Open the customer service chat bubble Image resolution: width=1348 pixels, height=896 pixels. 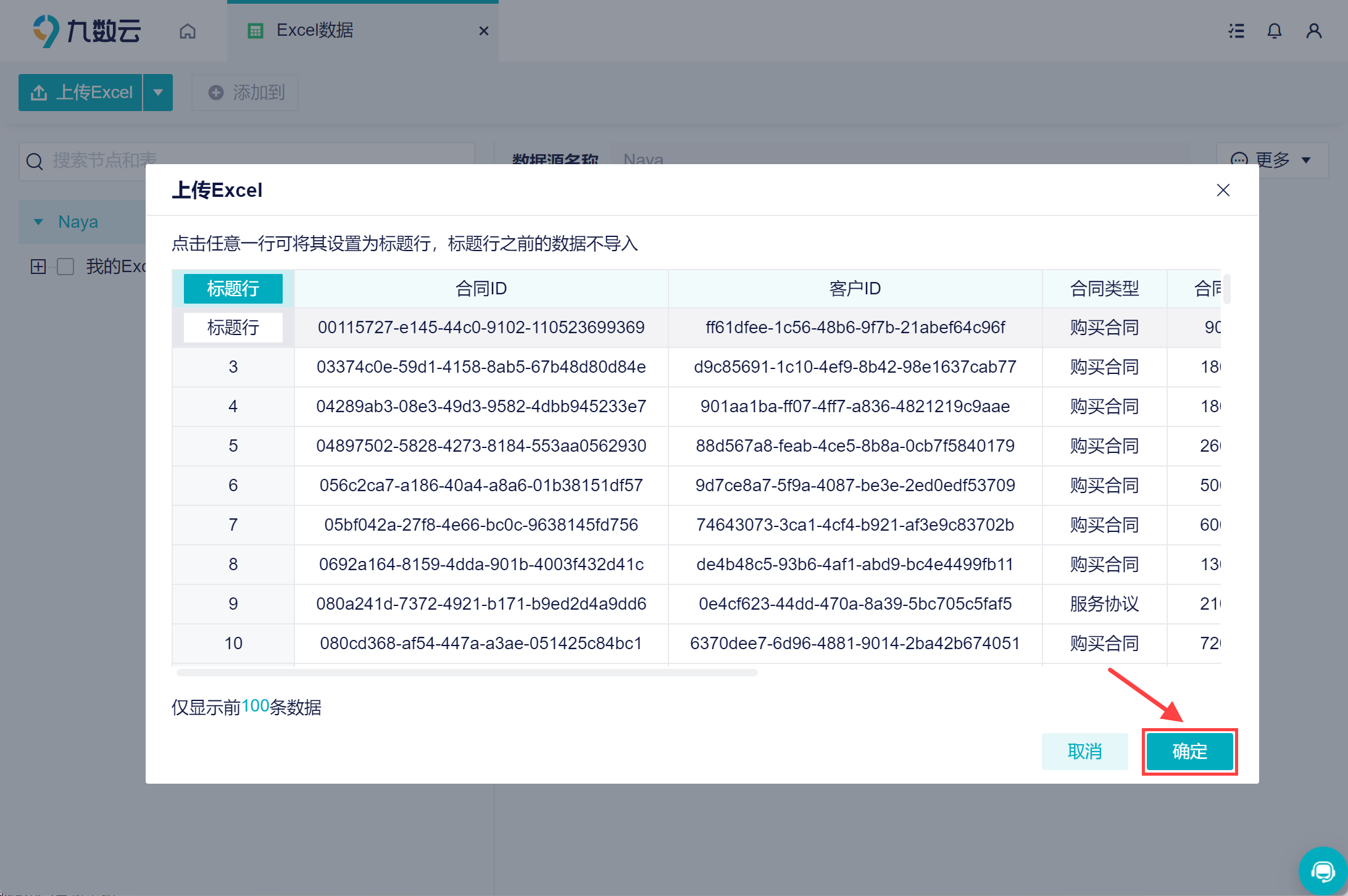(1323, 871)
